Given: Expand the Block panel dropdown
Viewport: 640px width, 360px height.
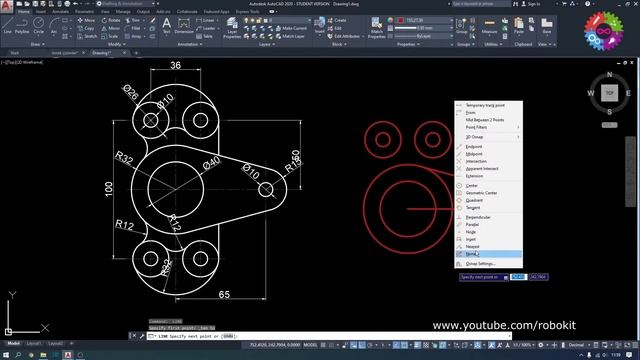Looking at the screenshot, I should [339, 44].
